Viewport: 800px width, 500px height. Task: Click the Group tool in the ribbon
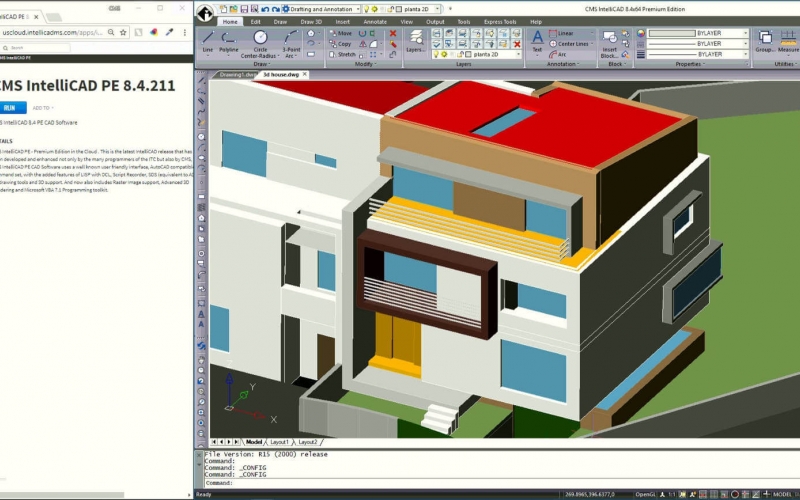765,41
